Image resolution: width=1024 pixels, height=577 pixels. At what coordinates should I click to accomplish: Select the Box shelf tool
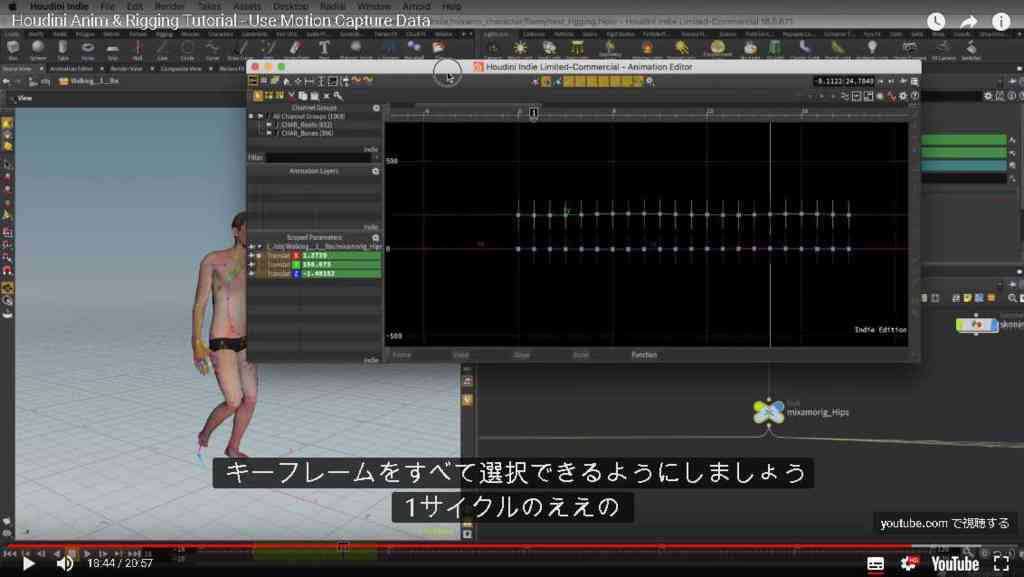13,49
